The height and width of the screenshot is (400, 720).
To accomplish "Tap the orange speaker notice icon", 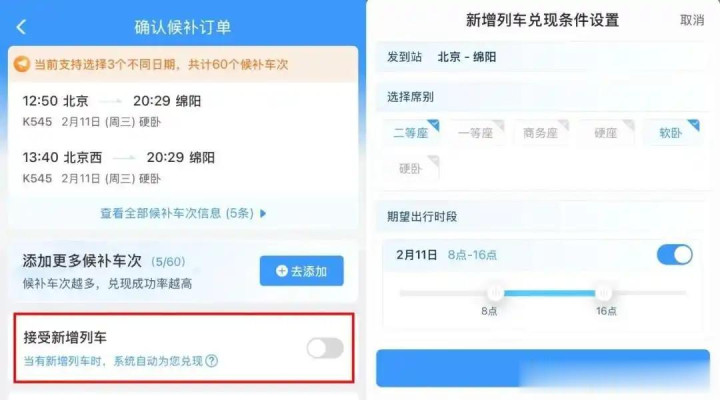I will point(22,64).
